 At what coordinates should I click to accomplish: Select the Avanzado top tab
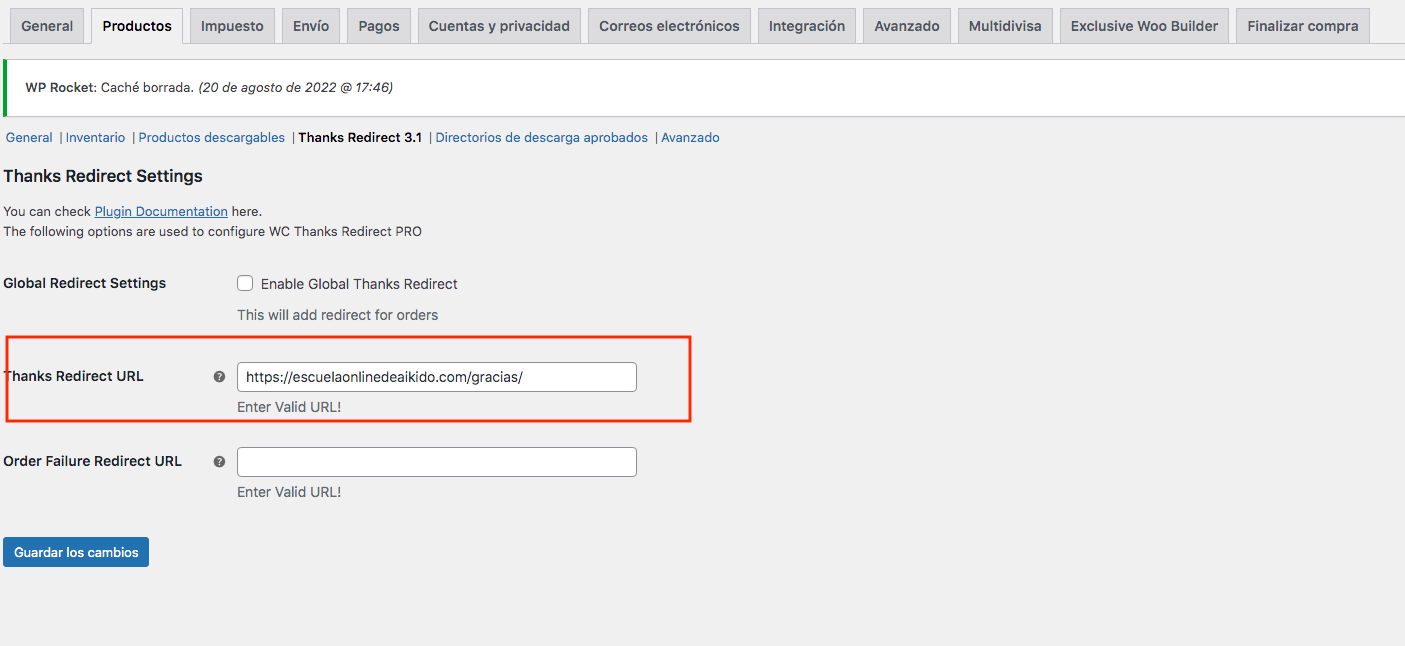pyautogui.click(x=907, y=26)
